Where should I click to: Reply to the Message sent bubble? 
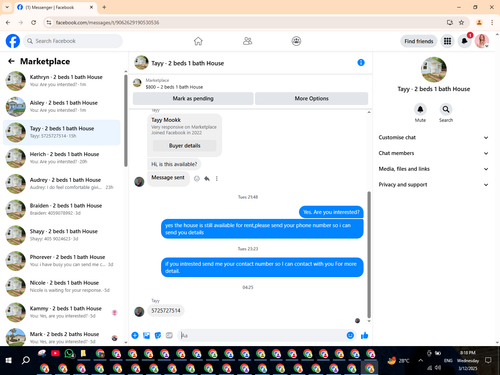point(207,179)
